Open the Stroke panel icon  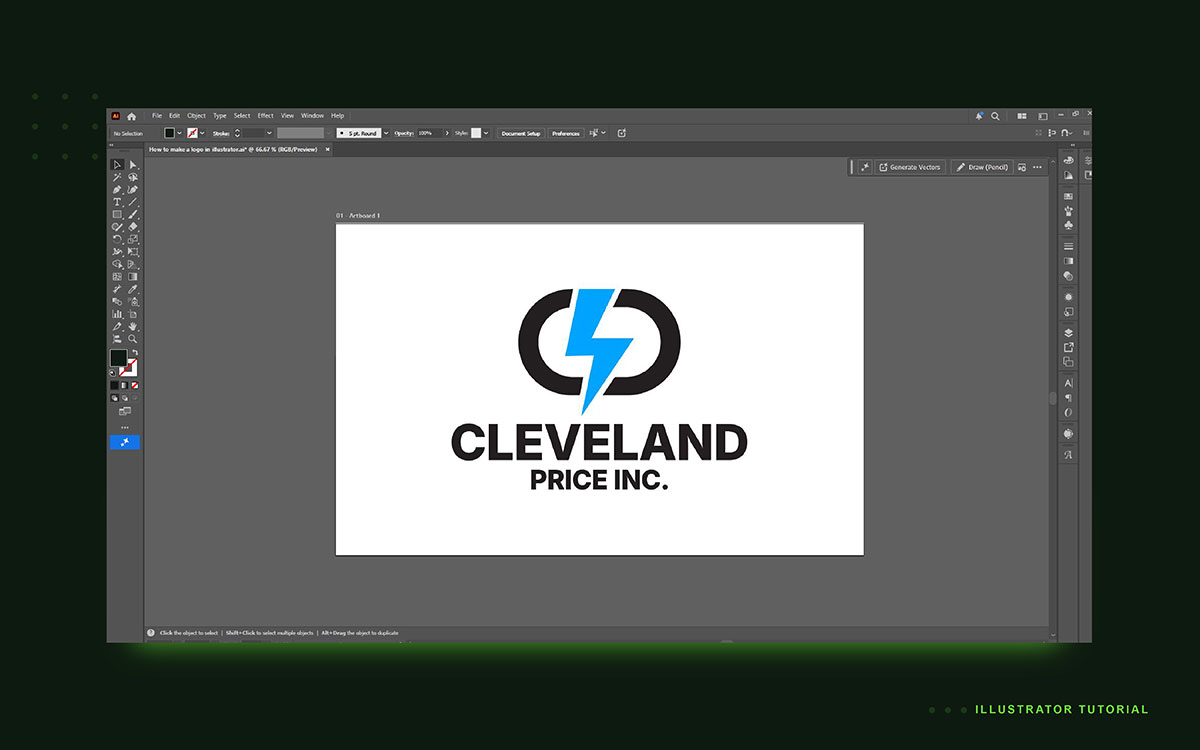1069,246
